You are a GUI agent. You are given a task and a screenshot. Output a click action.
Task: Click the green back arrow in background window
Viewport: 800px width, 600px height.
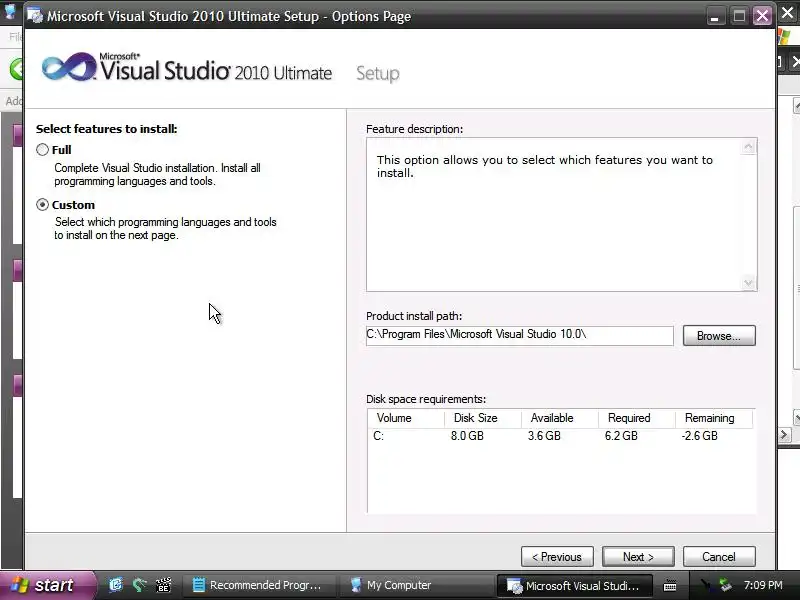pyautogui.click(x=16, y=68)
